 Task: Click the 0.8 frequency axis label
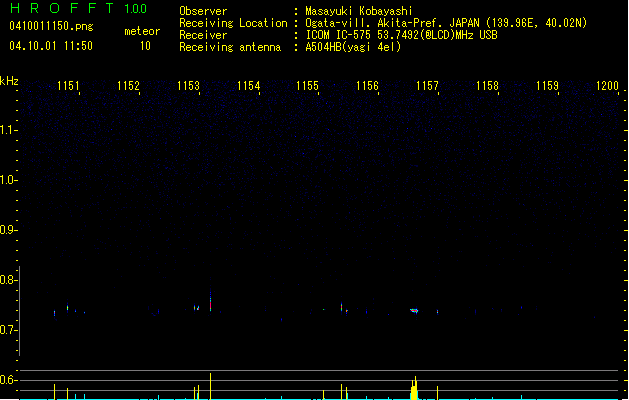[7, 280]
